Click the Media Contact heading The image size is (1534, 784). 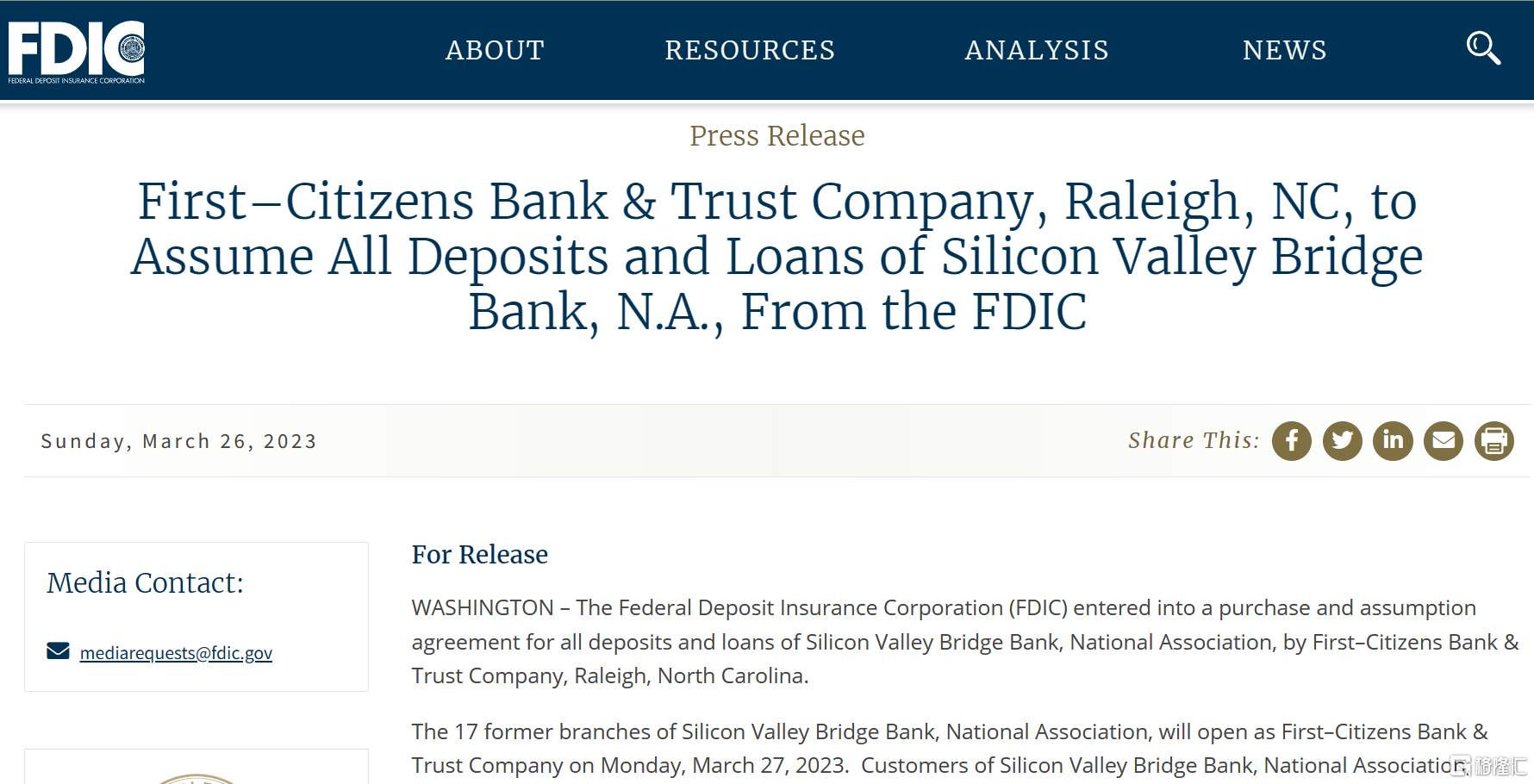[x=145, y=582]
